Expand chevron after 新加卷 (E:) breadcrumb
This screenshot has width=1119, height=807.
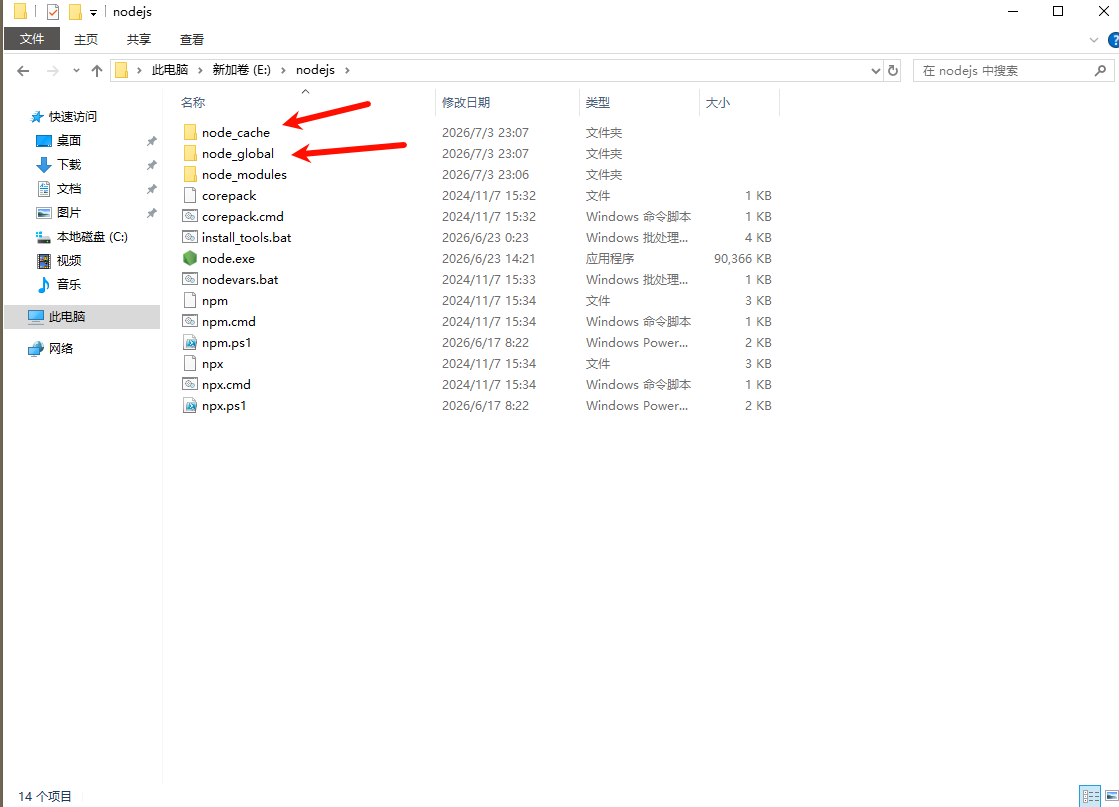click(x=283, y=70)
